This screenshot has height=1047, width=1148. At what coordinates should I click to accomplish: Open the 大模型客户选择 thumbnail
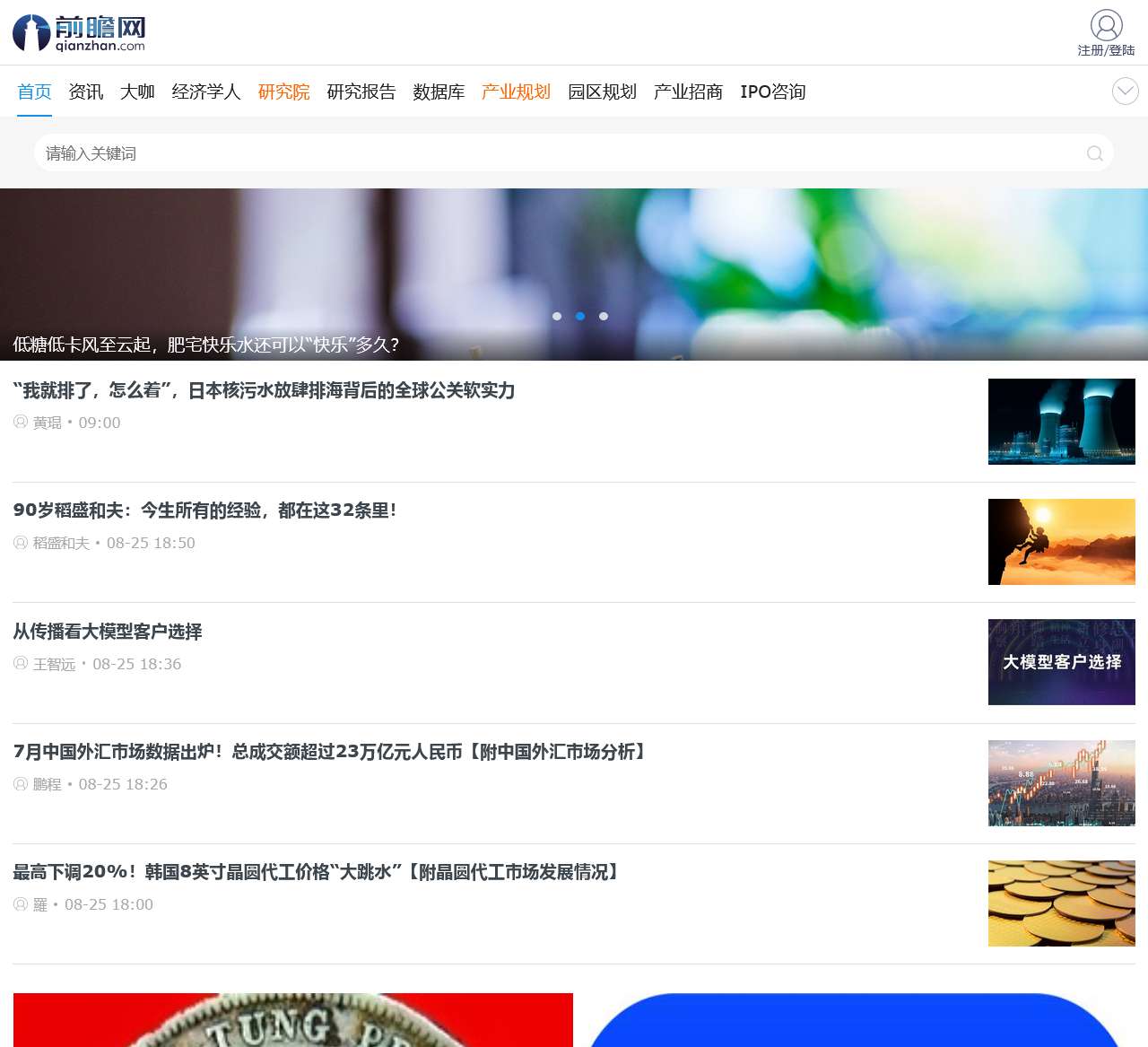(1061, 662)
